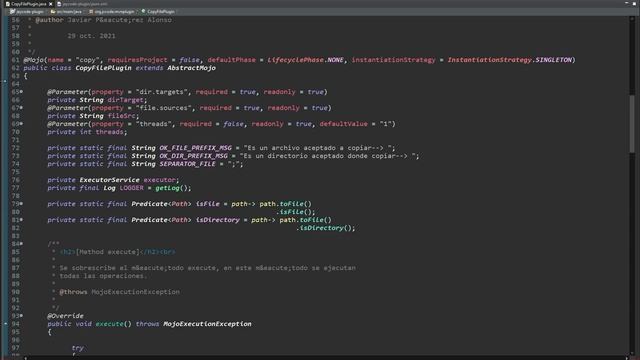The image size is (640, 360).
Task: Click the src/main/java breadcrumb folder
Action: tap(69, 11)
